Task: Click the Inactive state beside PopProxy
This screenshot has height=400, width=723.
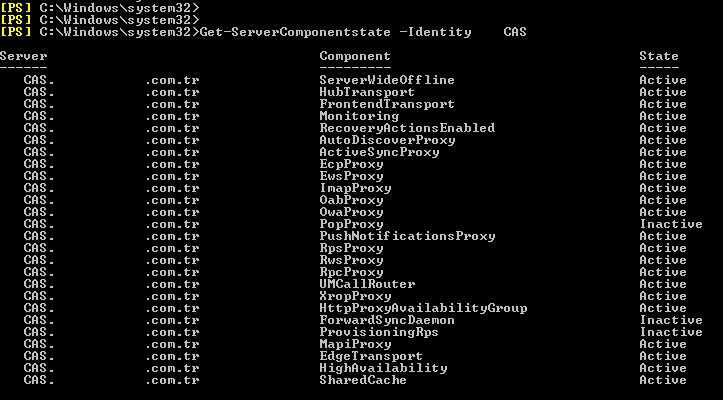Action: point(670,224)
